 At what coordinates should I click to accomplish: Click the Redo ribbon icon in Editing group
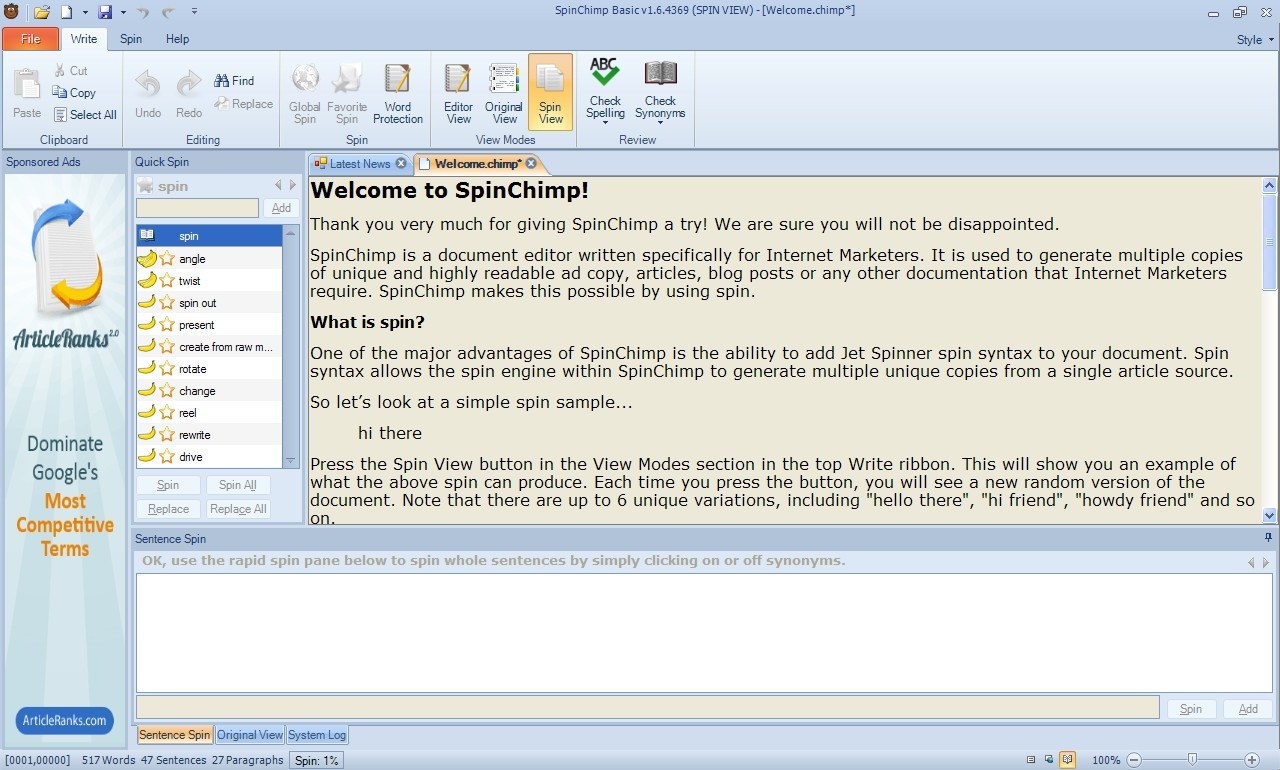tap(189, 83)
